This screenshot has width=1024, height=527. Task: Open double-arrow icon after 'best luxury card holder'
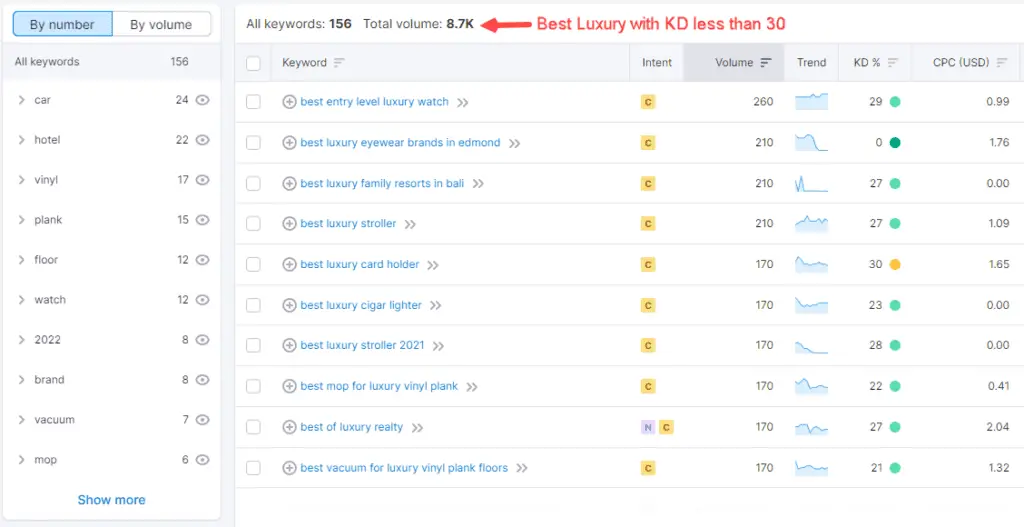pos(433,265)
